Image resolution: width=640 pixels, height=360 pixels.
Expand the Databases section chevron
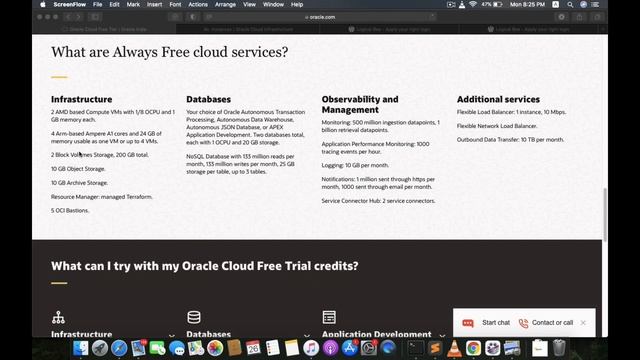point(307,336)
